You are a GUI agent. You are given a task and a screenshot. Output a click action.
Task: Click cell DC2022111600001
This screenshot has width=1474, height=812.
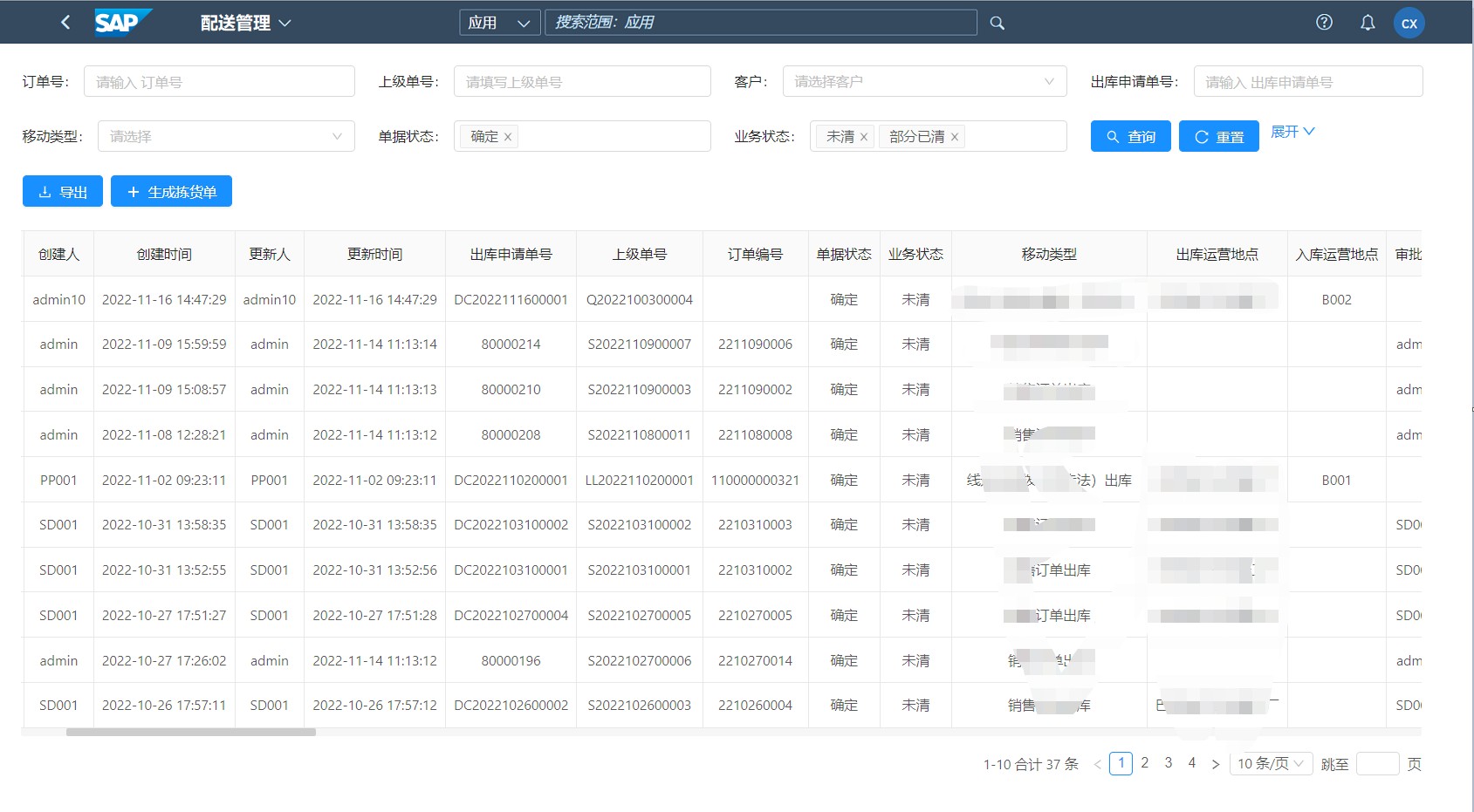pos(511,299)
